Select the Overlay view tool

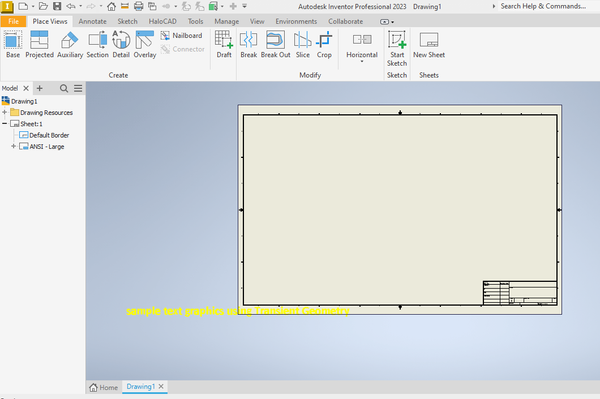(x=145, y=44)
